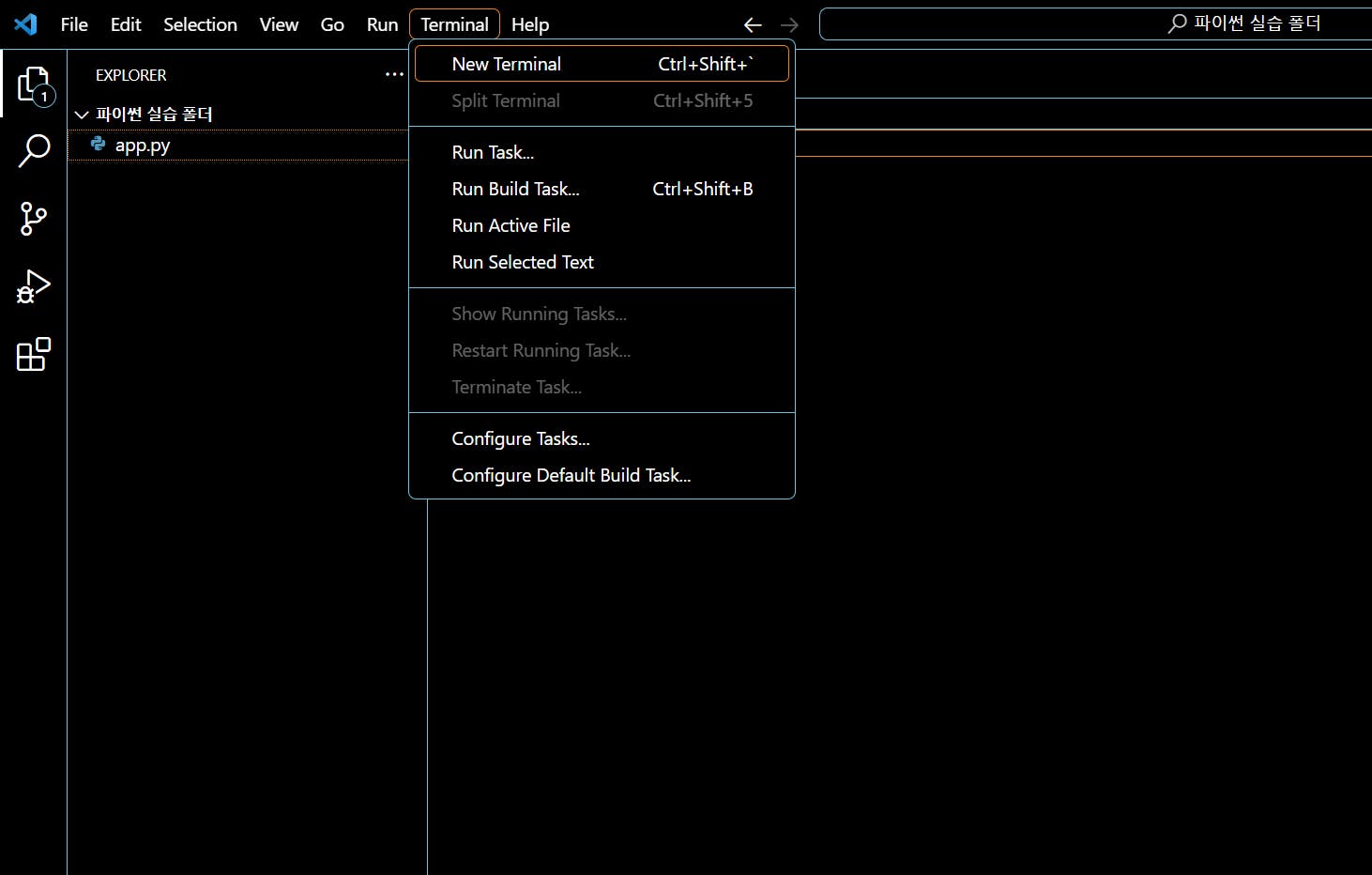Select Run Active File
Image resolution: width=1372 pixels, height=875 pixels.
pos(602,225)
